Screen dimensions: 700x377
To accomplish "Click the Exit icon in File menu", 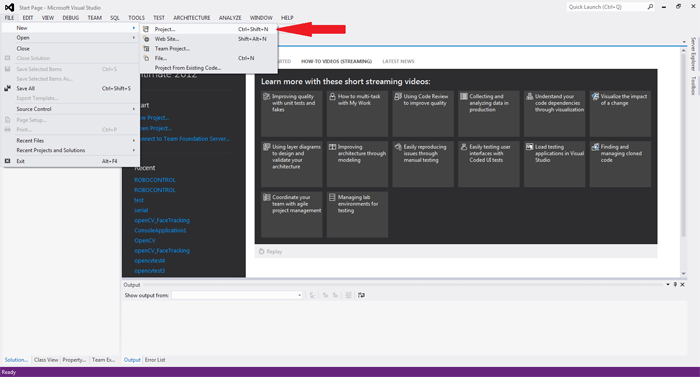I will pos(7,161).
